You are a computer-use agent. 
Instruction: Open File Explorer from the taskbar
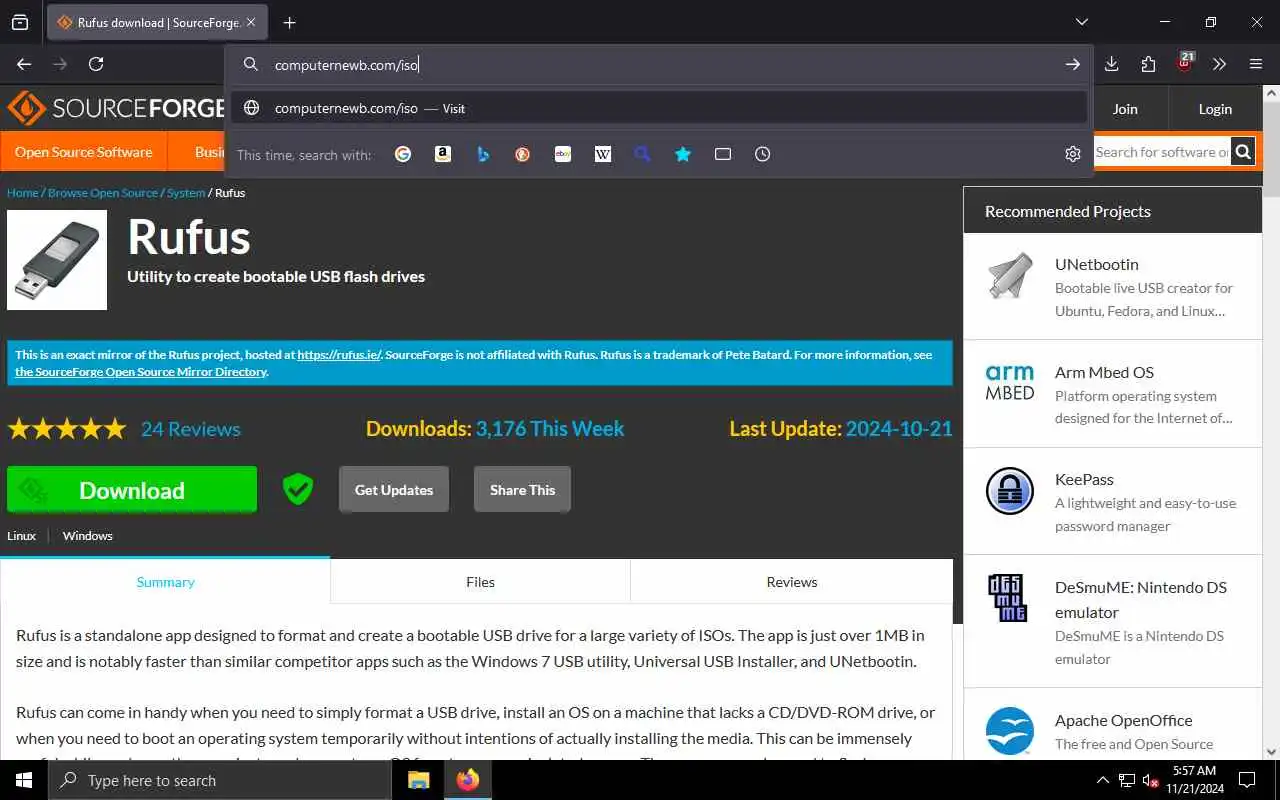pyautogui.click(x=418, y=780)
